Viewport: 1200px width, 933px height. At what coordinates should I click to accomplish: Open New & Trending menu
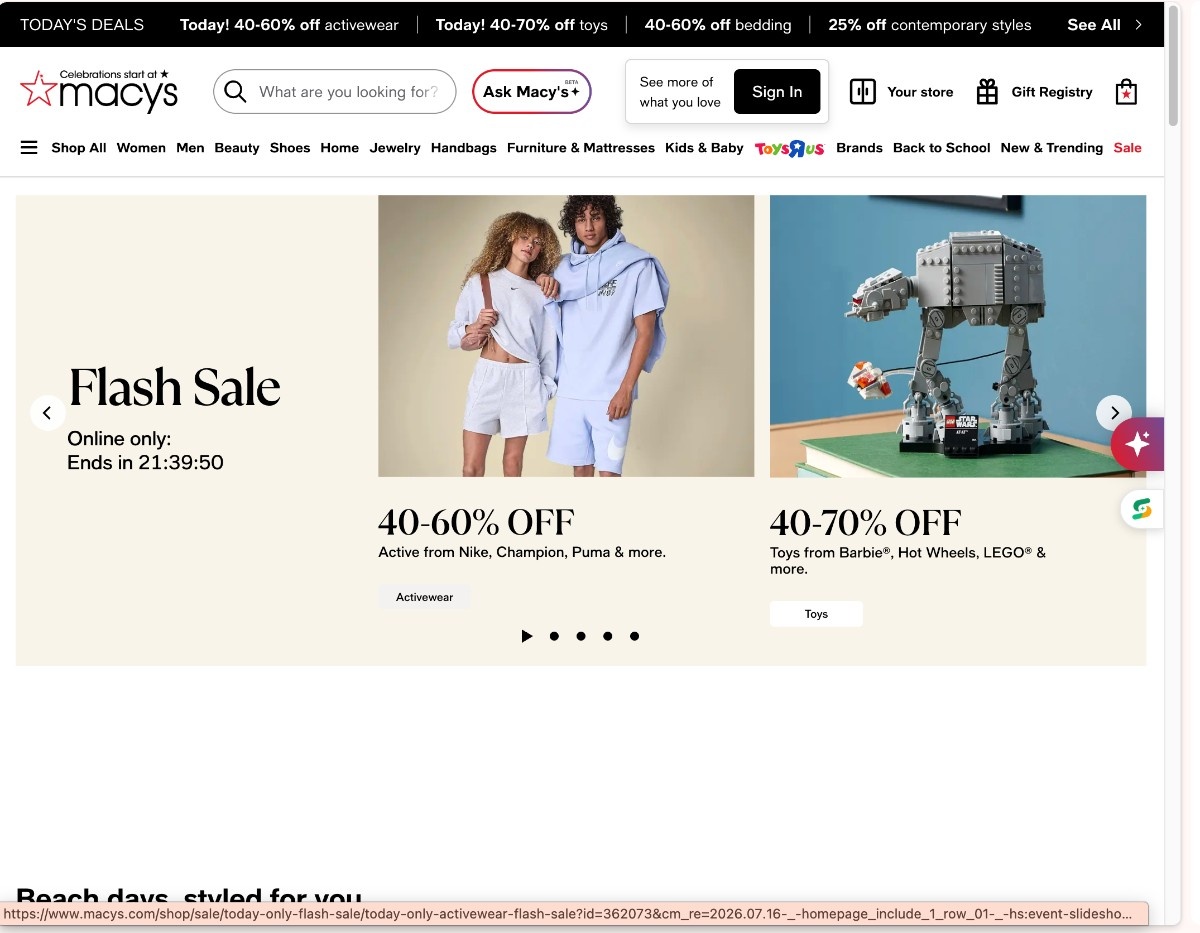[1052, 148]
